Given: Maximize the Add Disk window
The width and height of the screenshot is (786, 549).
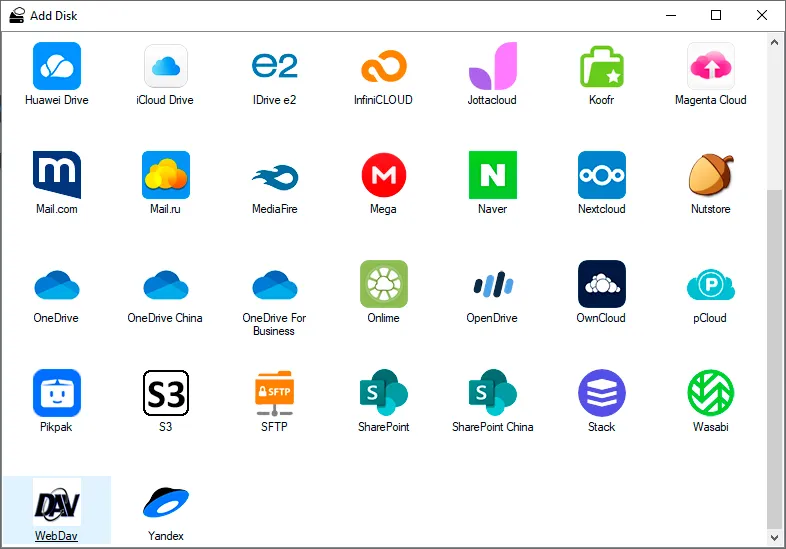Looking at the screenshot, I should 716,16.
